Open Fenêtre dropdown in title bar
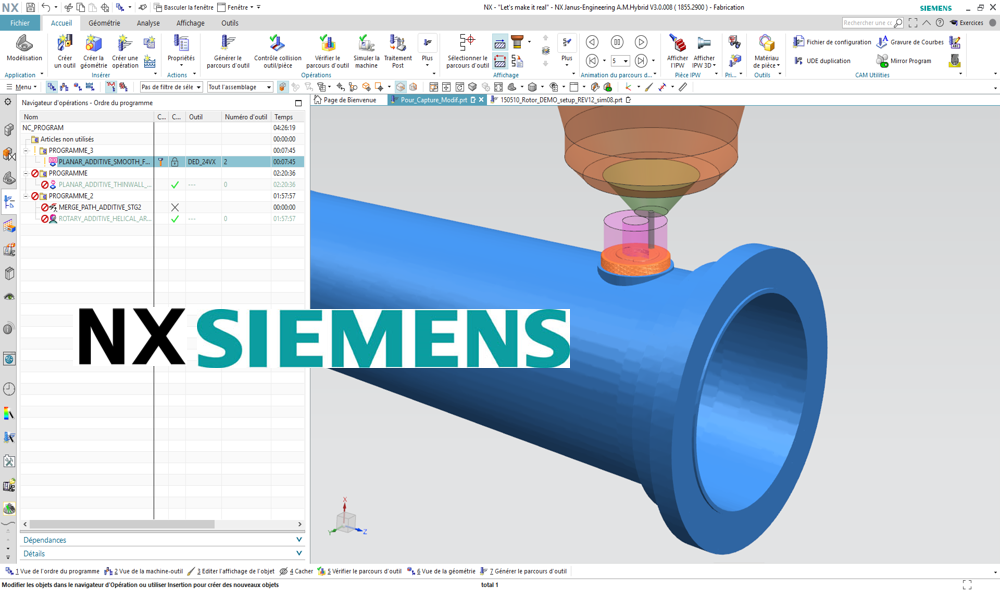 tap(235, 7)
